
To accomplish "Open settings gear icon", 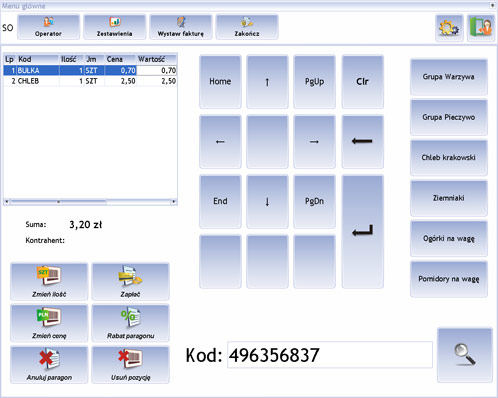I will [449, 28].
